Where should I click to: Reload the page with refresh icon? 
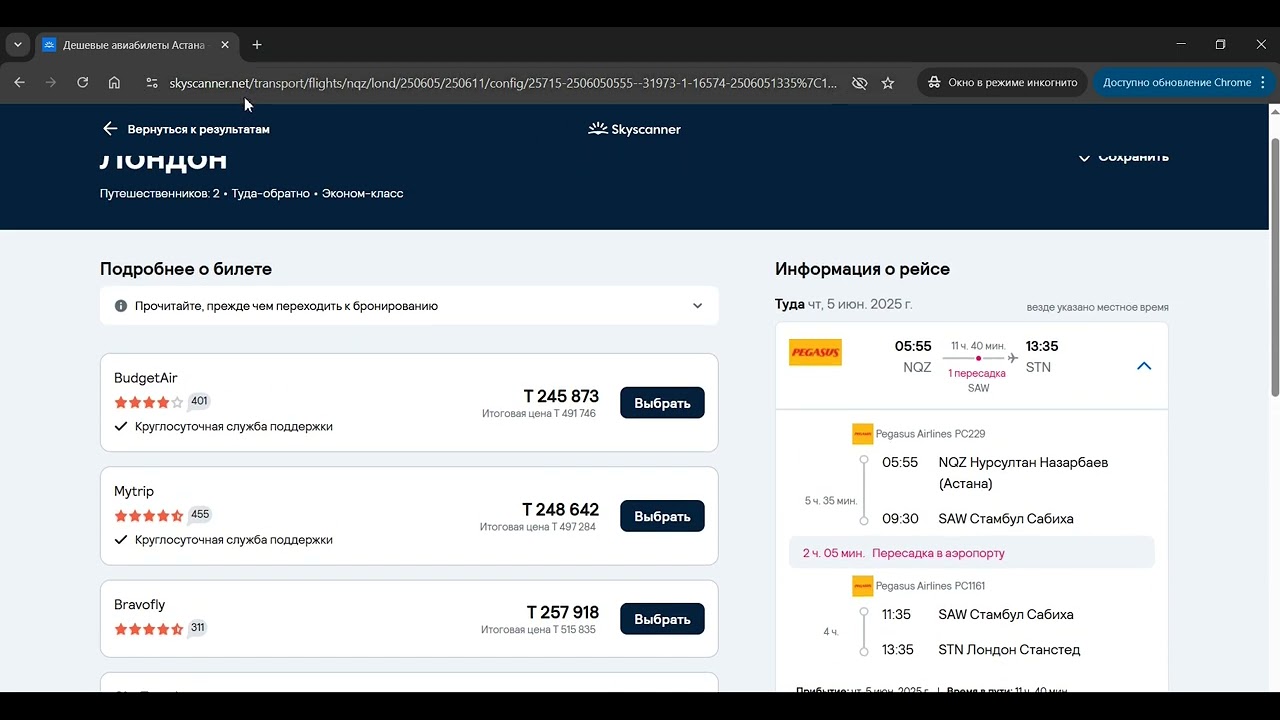pyautogui.click(x=83, y=83)
